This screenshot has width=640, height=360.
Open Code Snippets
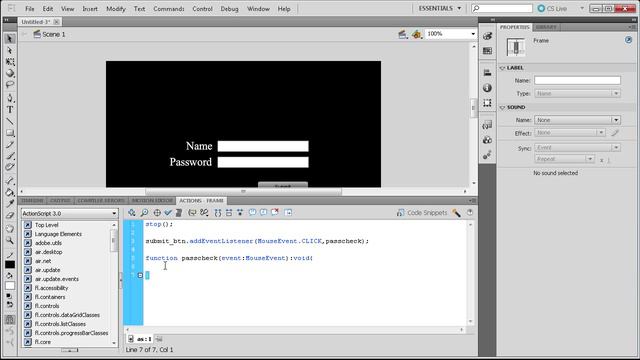point(422,213)
